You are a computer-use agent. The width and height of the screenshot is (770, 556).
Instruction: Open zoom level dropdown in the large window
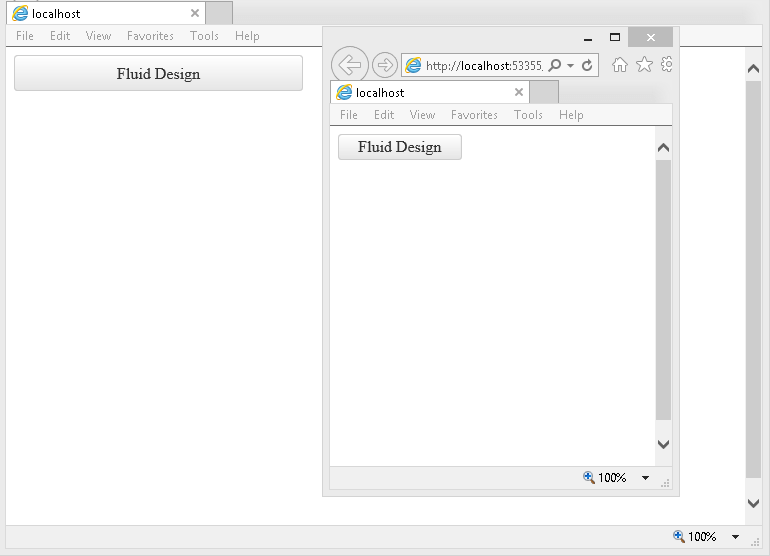point(736,537)
